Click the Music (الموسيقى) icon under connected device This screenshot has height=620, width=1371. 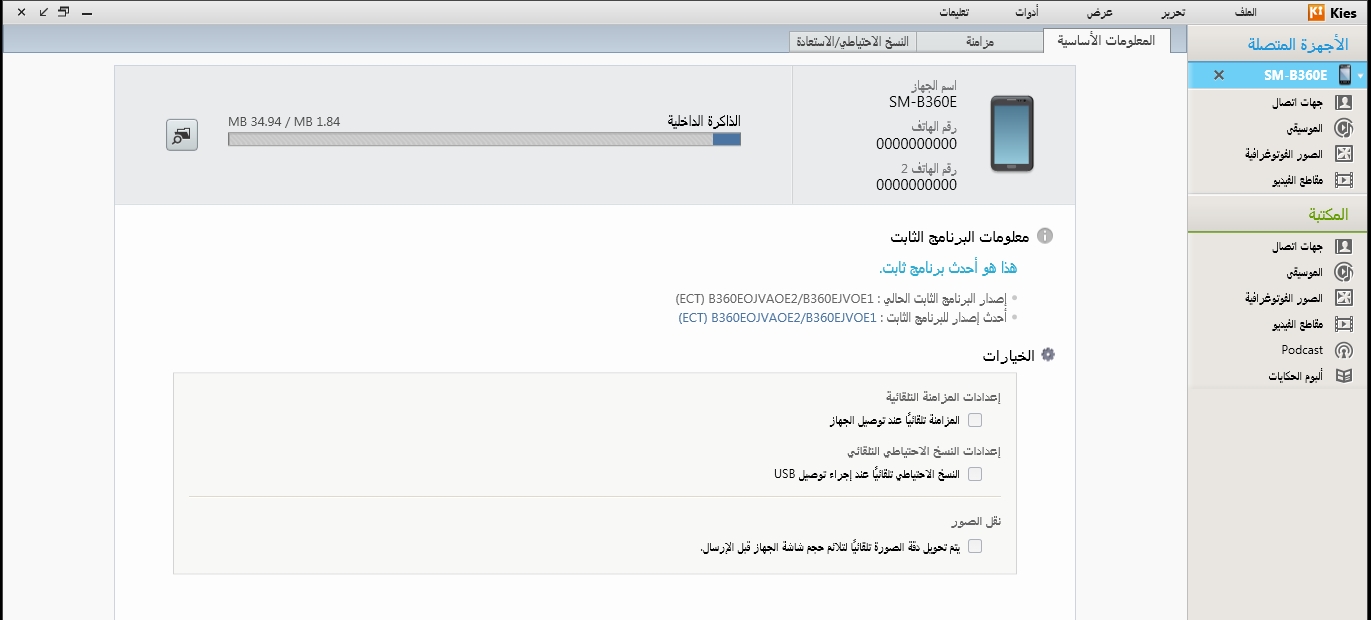[x=1344, y=129]
